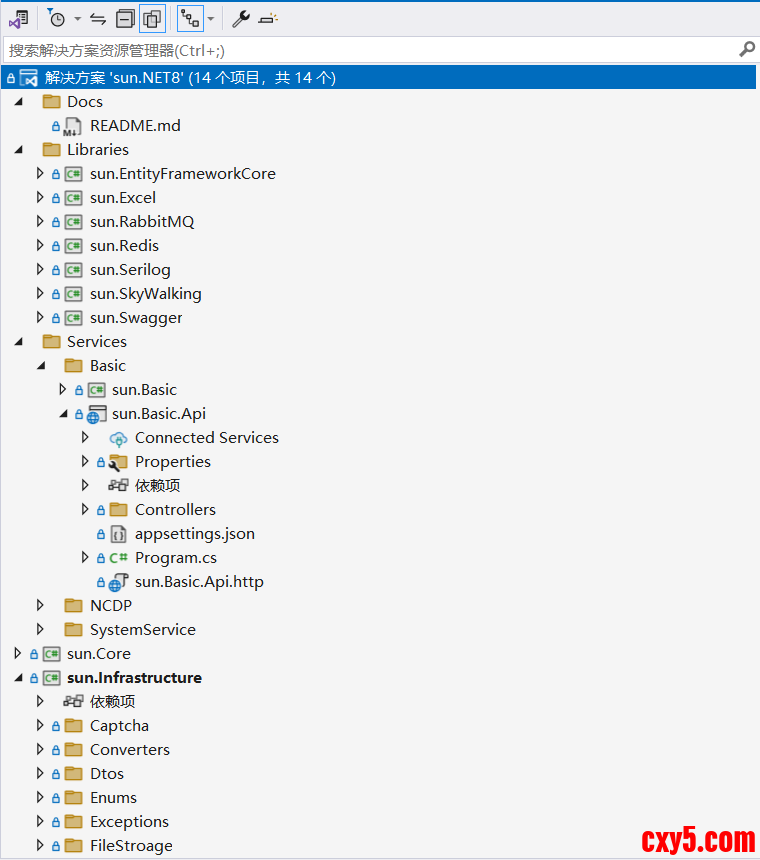760x860 pixels.
Task: Toggle the preview selected items icon
Action: pos(268,18)
